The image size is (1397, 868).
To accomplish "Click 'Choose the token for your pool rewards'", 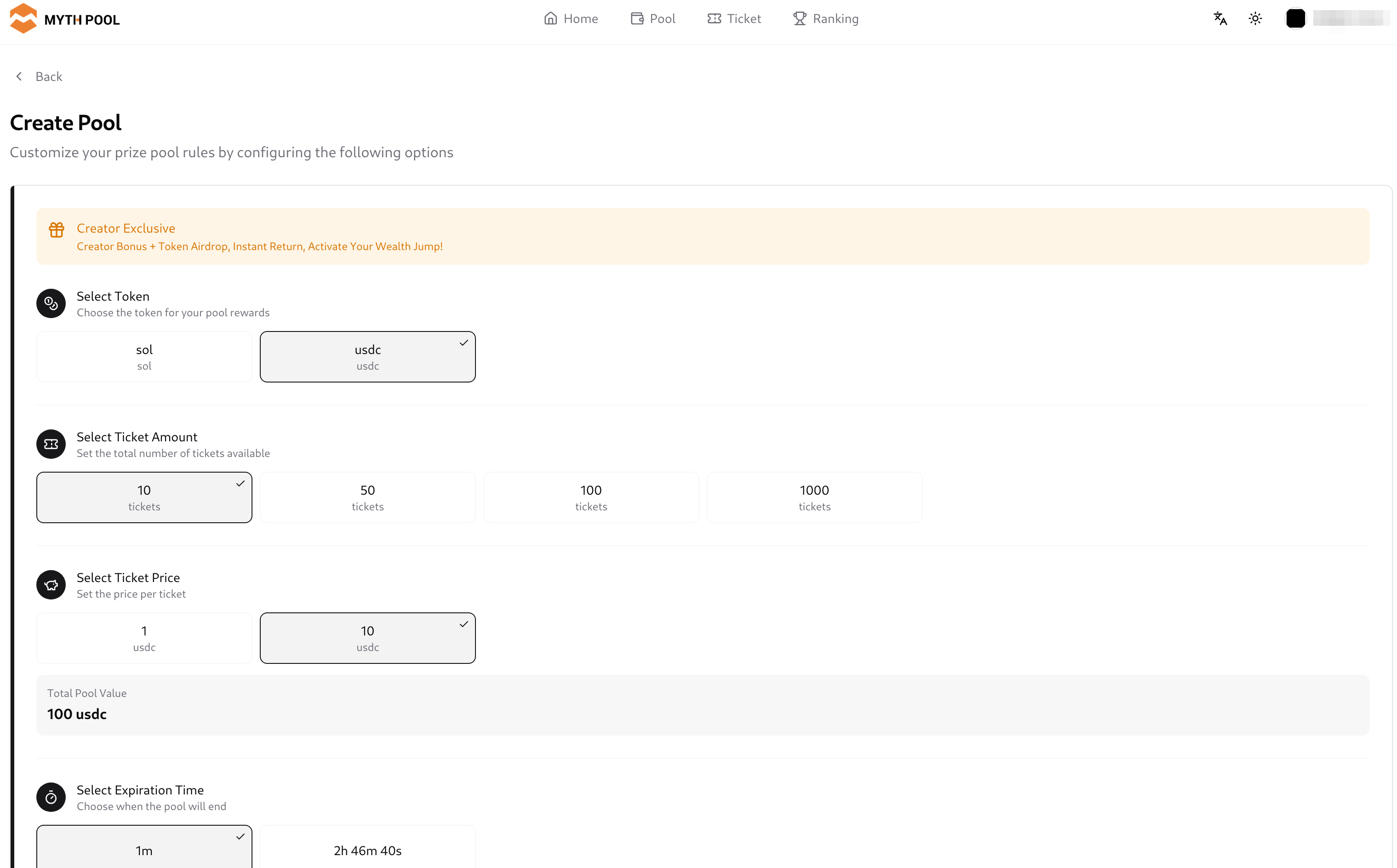I will 173,313.
